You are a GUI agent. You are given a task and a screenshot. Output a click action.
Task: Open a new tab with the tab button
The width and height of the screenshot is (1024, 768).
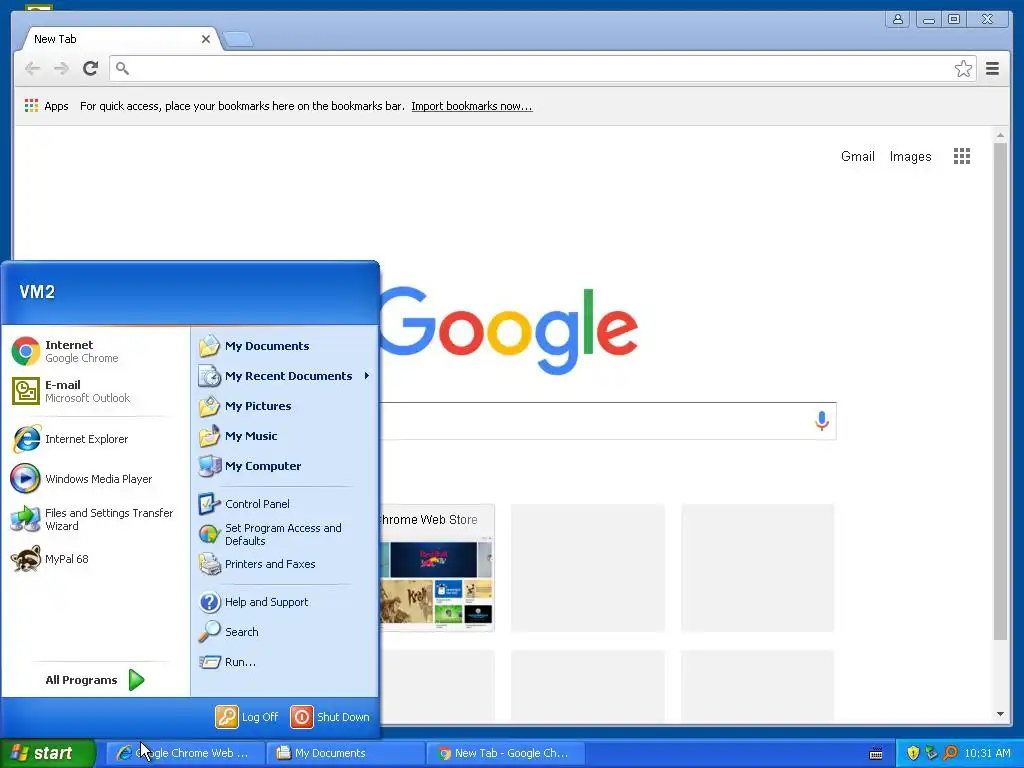[x=238, y=40]
